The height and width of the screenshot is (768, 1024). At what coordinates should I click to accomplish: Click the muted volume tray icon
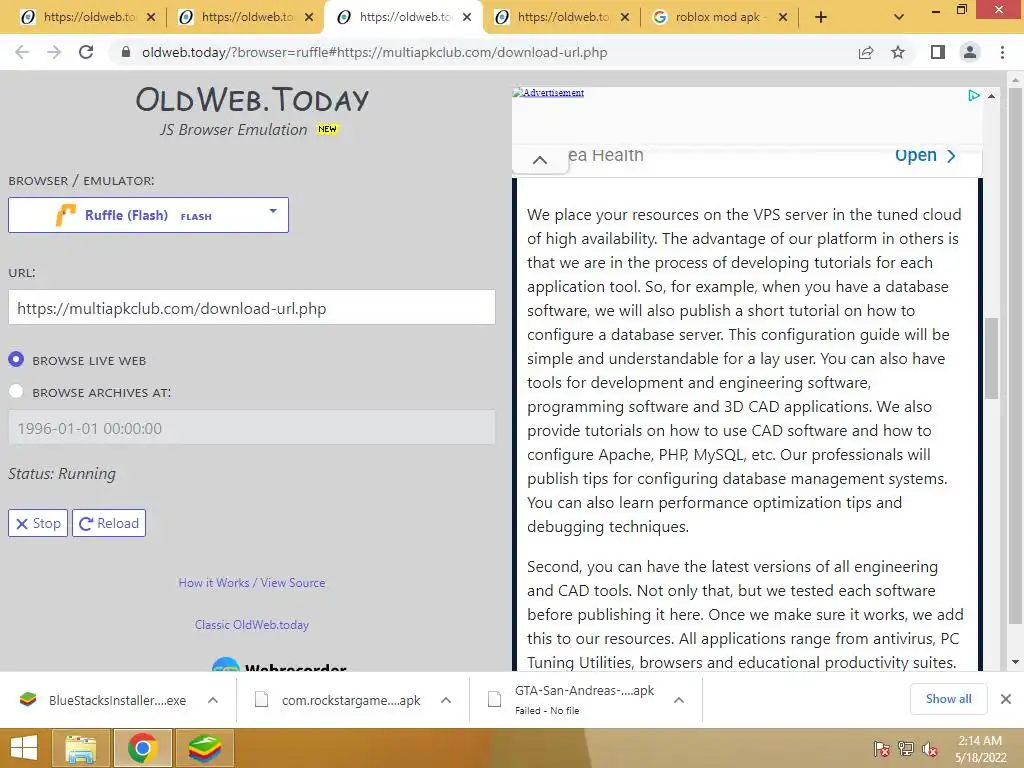click(930, 749)
